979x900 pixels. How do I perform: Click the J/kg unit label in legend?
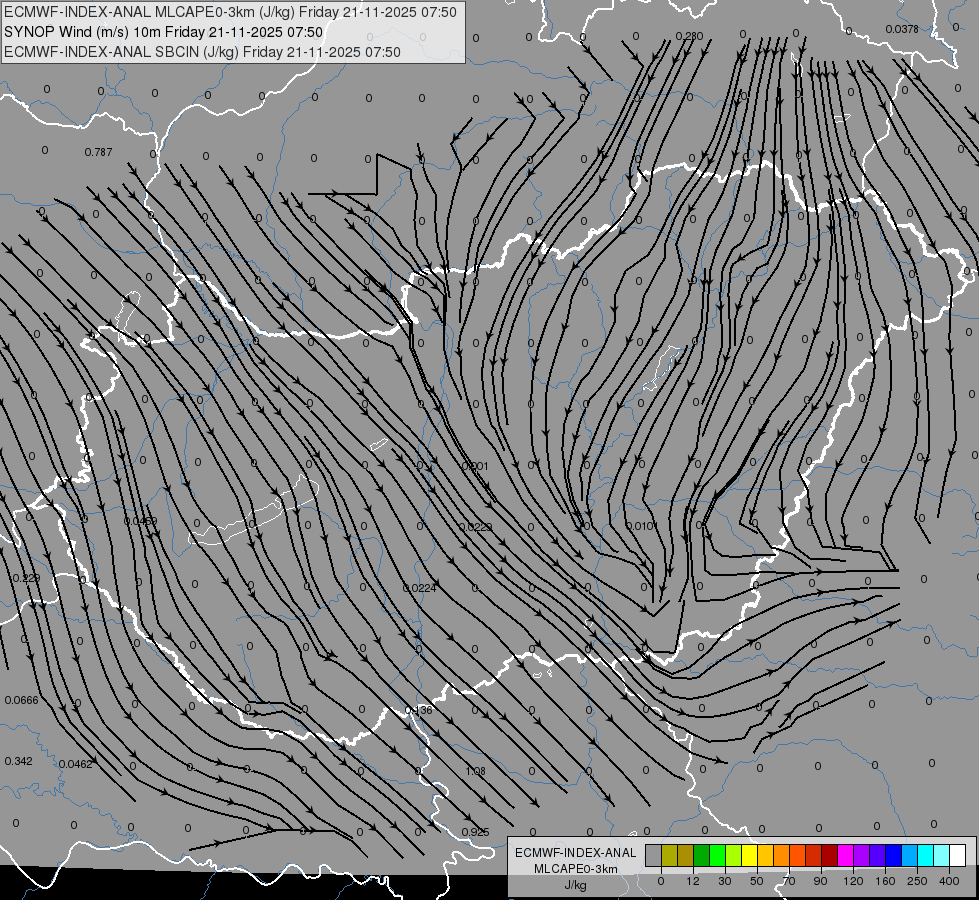576,884
